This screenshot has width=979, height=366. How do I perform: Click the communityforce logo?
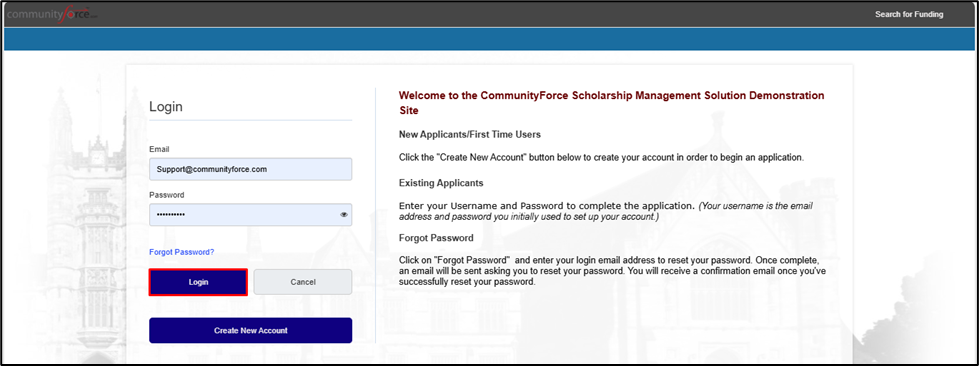pos(52,14)
